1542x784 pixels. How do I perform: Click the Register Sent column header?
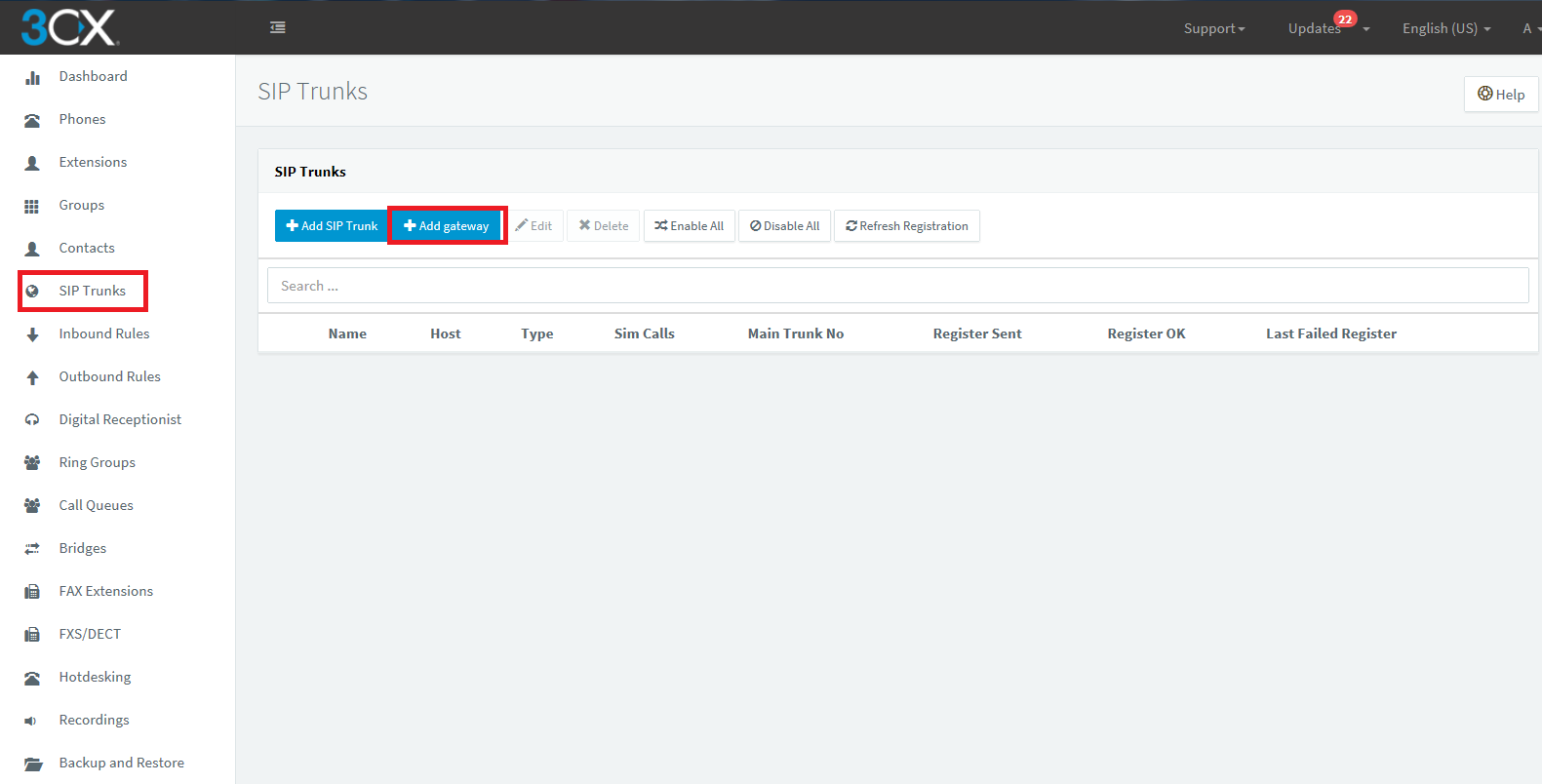click(x=977, y=333)
